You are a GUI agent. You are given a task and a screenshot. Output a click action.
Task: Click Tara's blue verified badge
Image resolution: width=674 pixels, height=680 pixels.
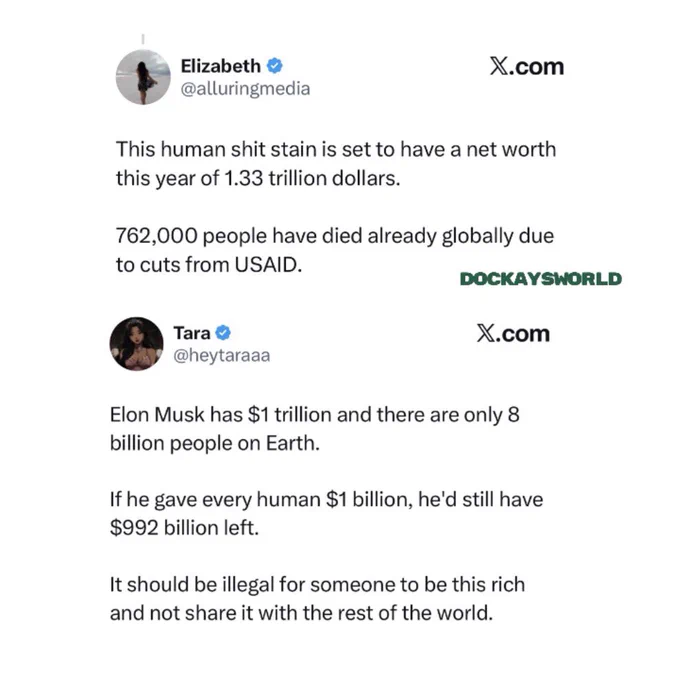coord(223,333)
